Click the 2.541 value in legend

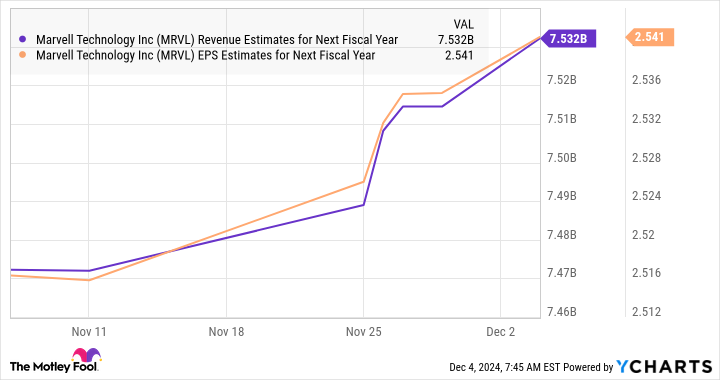pyautogui.click(x=459, y=55)
